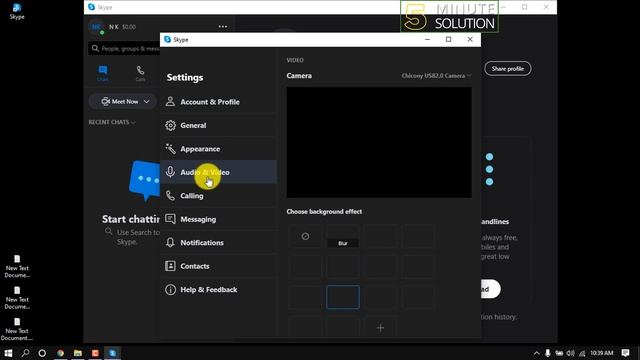Viewport: 640px width, 360px height.
Task: Expand the Meet Now dropdown arrow
Action: point(147,101)
